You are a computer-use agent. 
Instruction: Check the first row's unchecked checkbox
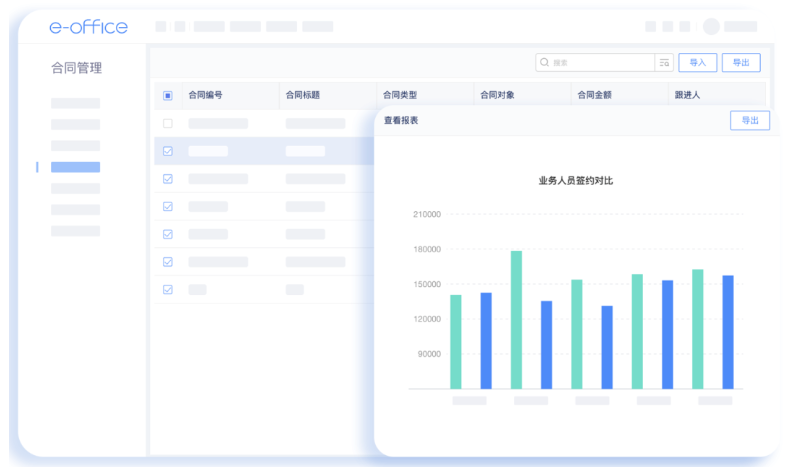click(x=168, y=124)
